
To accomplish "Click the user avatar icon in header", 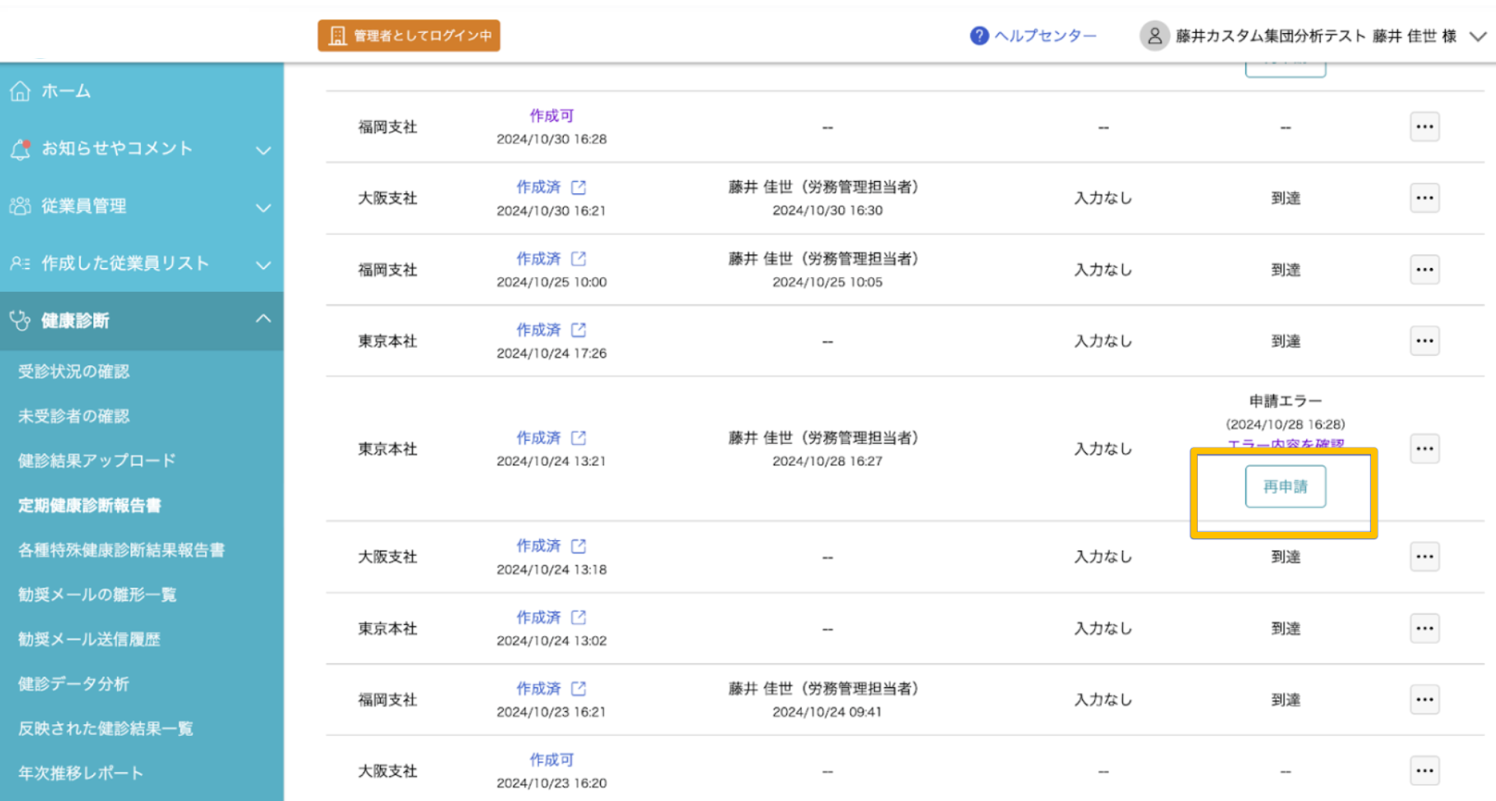I will [1154, 36].
